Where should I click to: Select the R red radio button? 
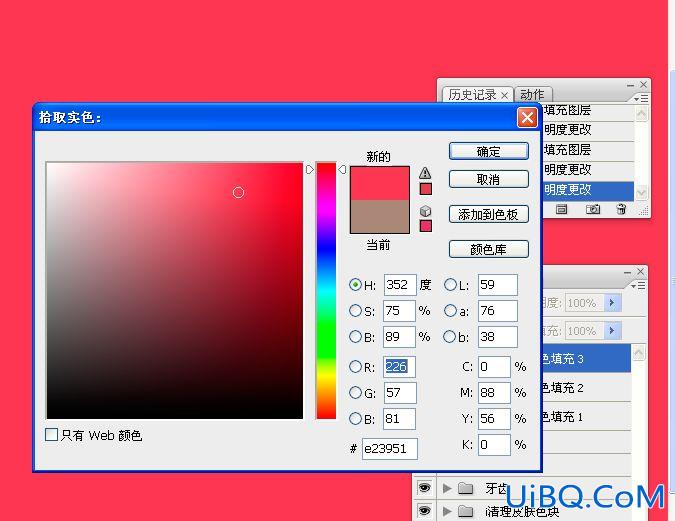[x=355, y=366]
